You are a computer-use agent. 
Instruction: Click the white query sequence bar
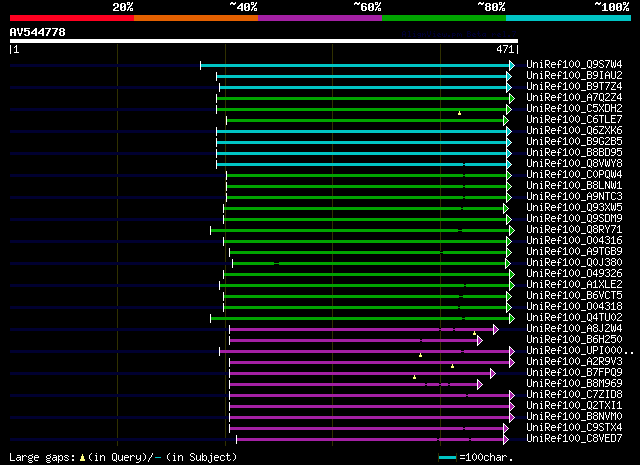pyautogui.click(x=264, y=41)
